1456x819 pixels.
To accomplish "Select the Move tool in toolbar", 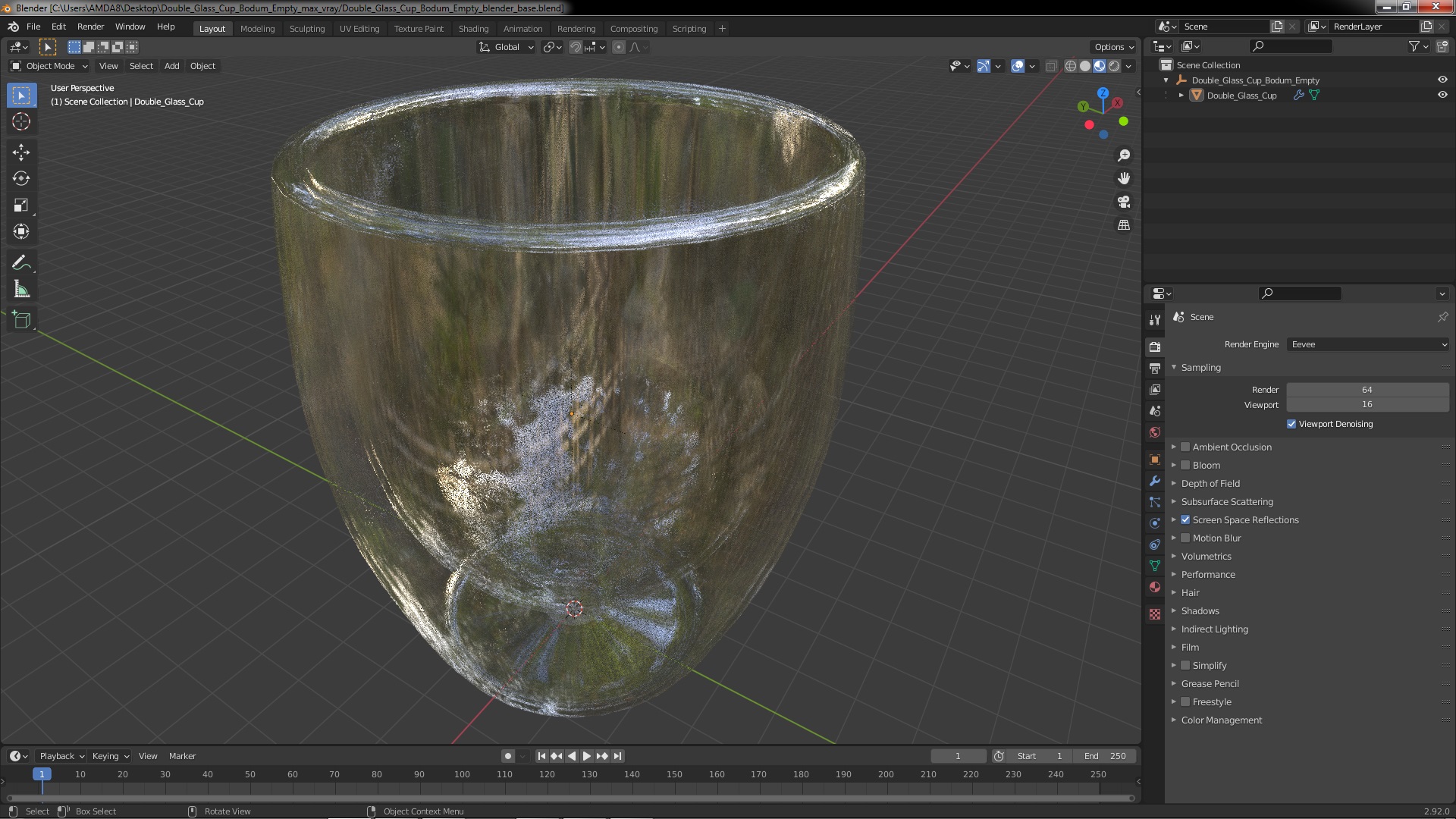I will pos(21,152).
